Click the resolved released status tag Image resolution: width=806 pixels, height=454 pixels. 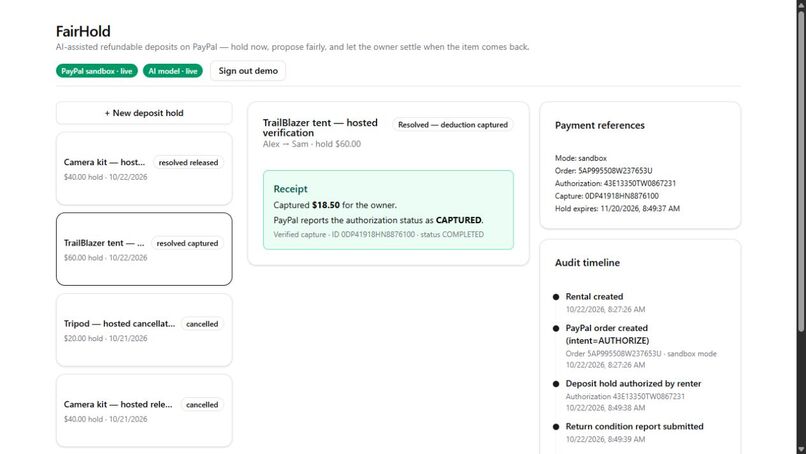(188, 162)
